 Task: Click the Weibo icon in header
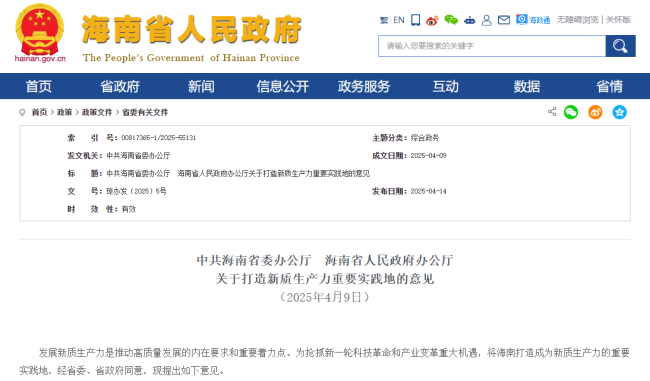[432, 20]
